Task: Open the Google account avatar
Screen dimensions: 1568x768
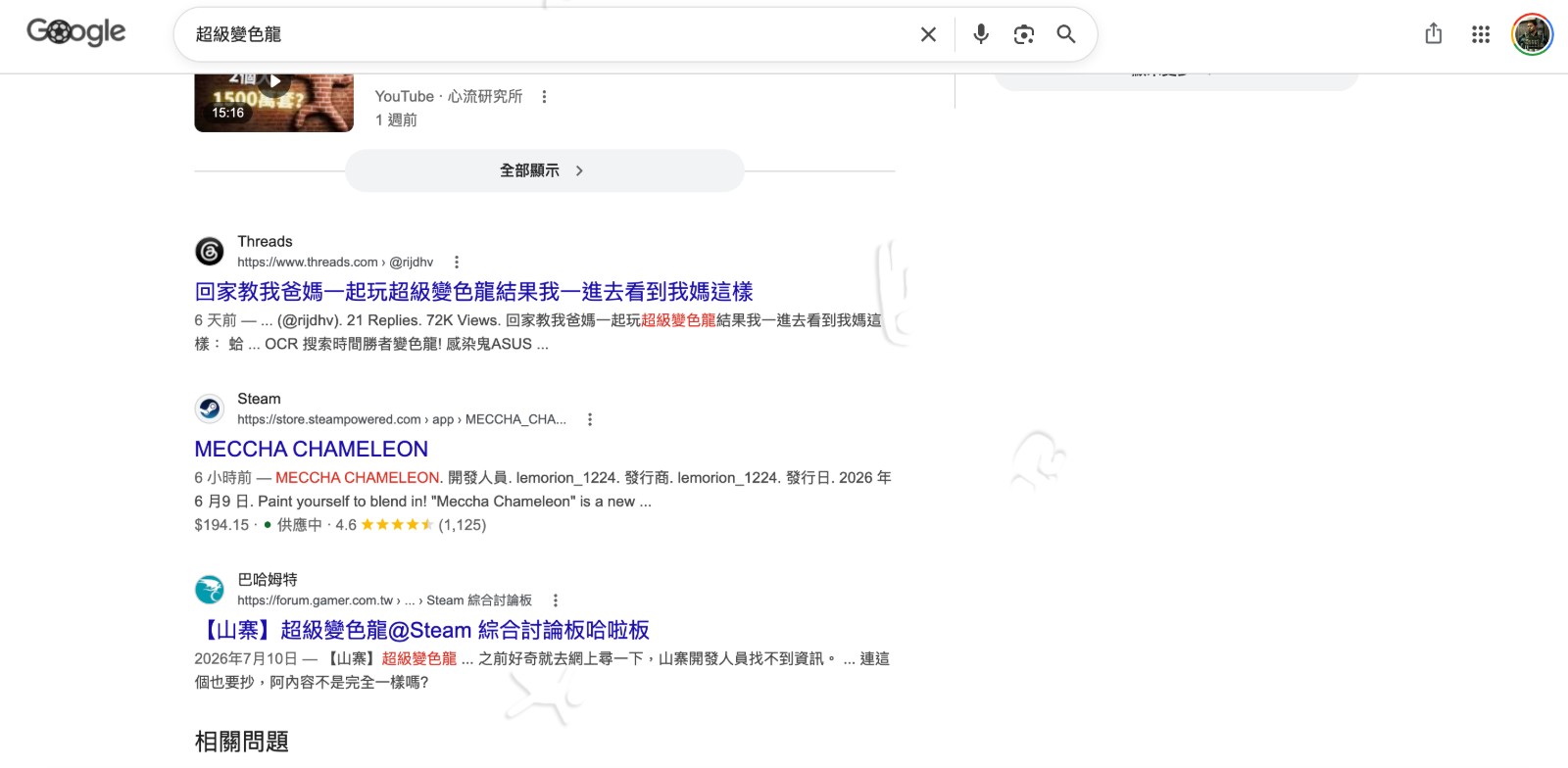Action: point(1532,34)
